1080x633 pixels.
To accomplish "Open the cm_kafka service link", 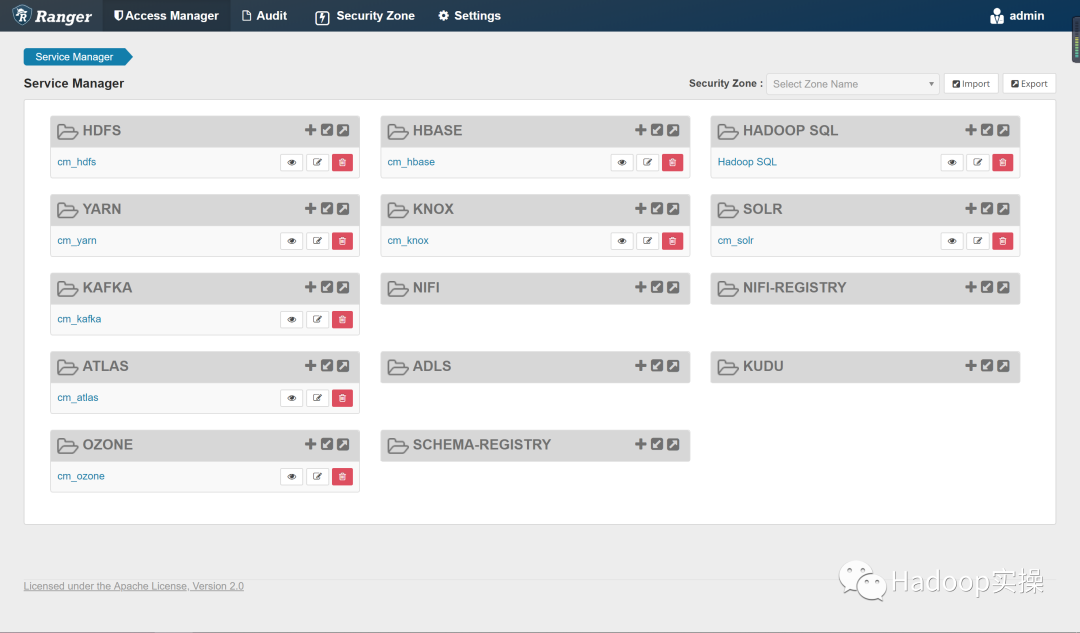I will click(79, 320).
